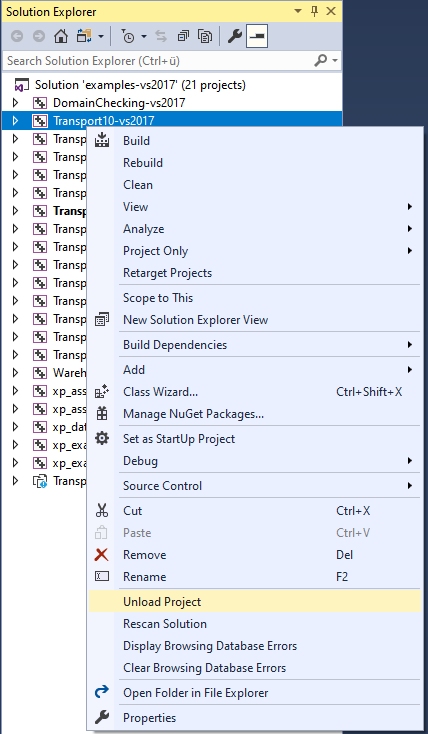Click the Pending Changes Filter clock icon
Screen dimensions: 428x734
coord(128,37)
